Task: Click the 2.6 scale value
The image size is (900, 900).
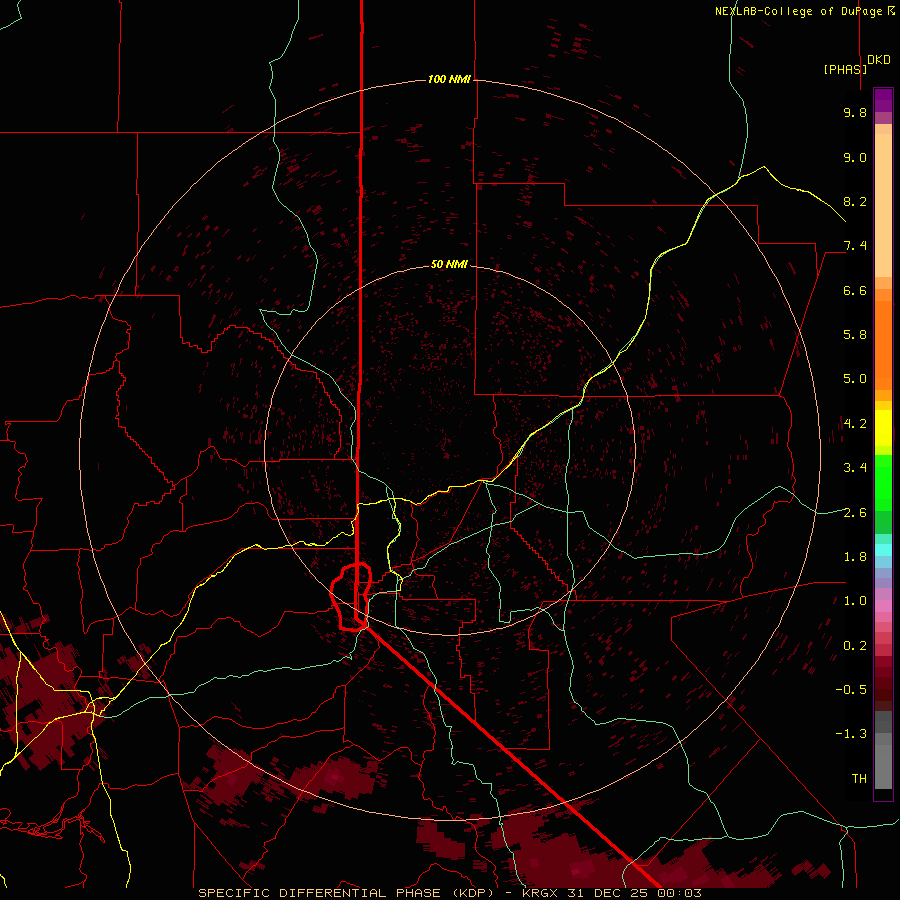Action: tap(855, 513)
